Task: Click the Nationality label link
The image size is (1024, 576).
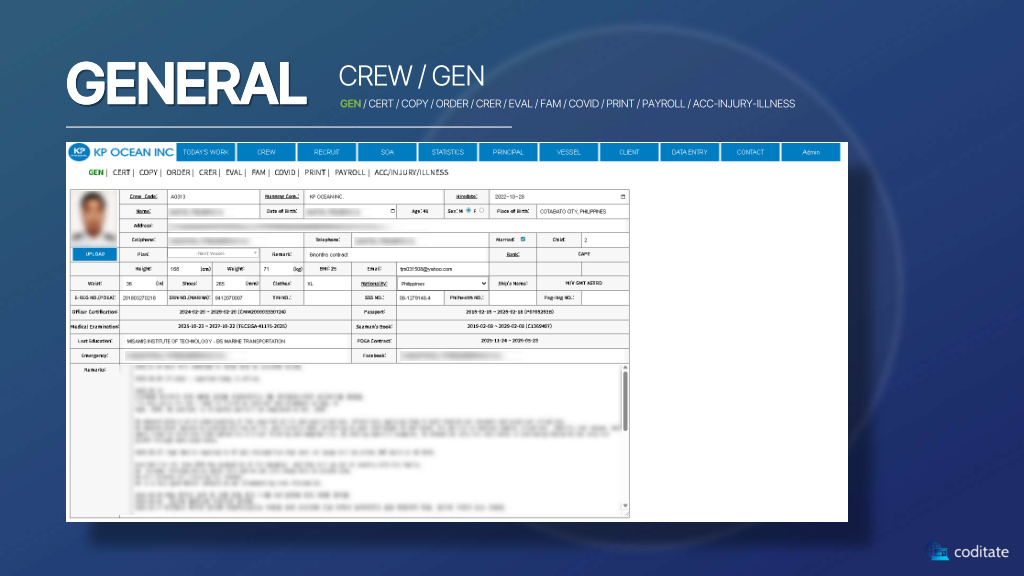Action: [374, 283]
